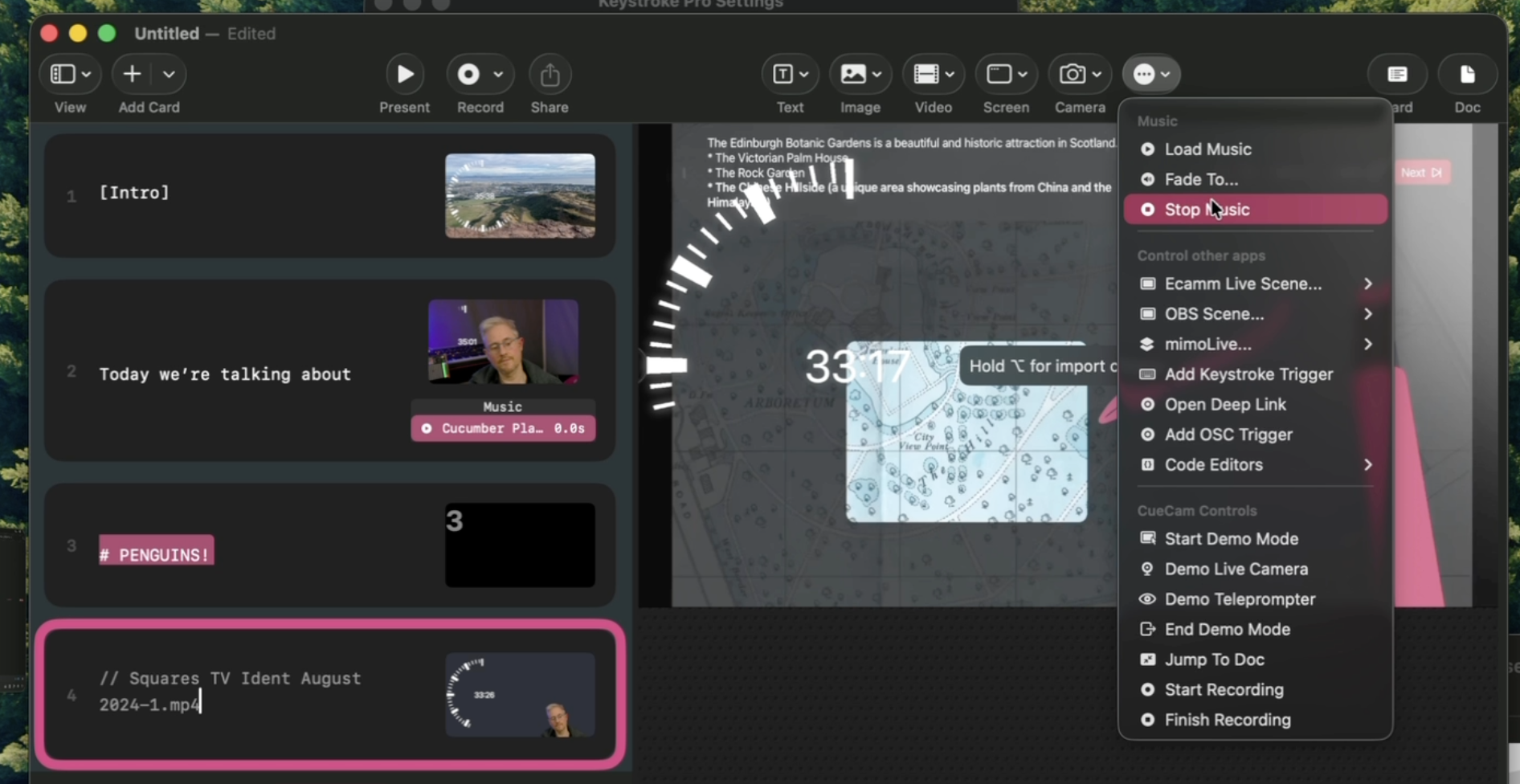The width and height of the screenshot is (1520, 784).
Task: Select the Intro card thumbnail
Action: click(521, 195)
